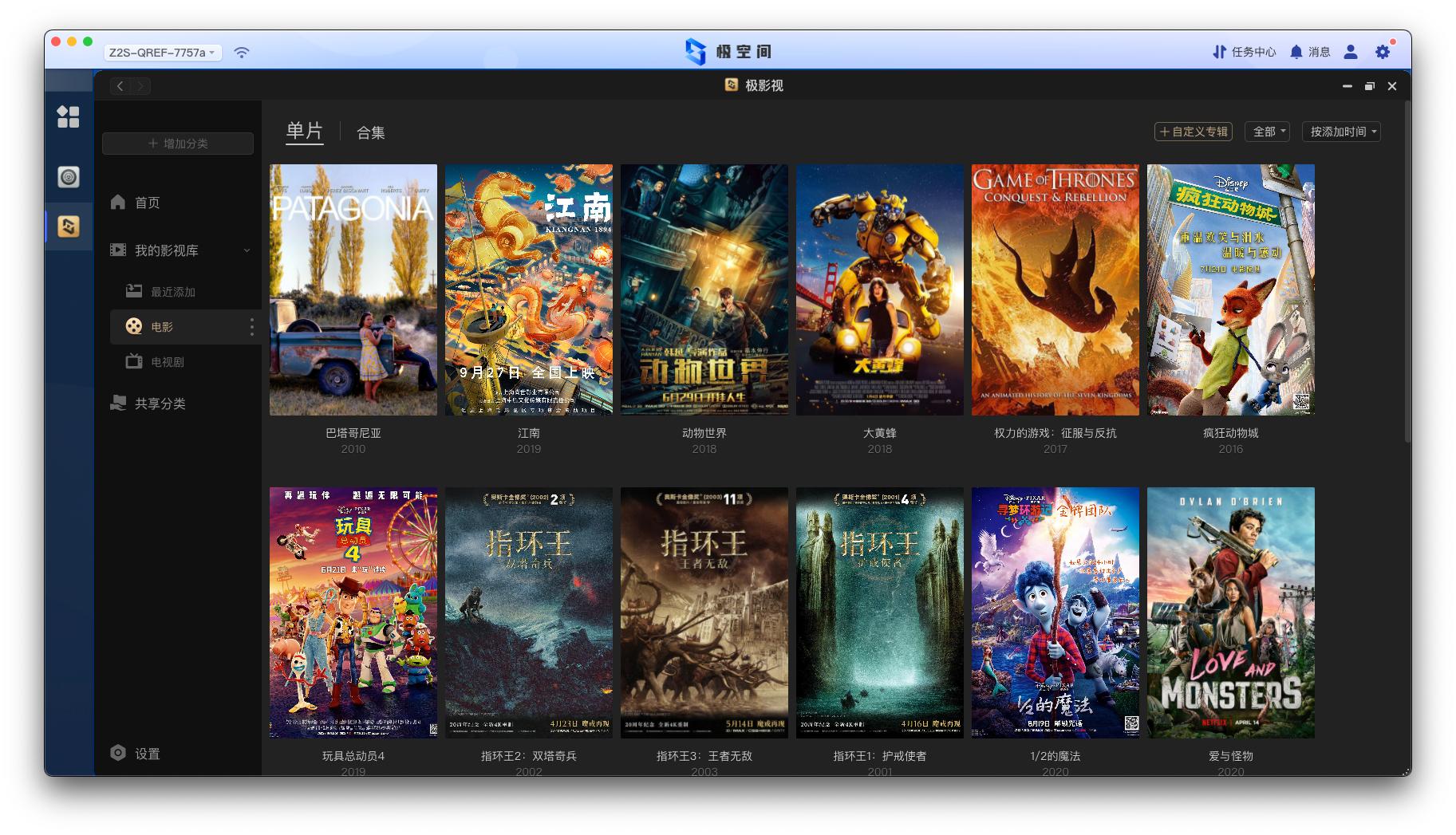The width and height of the screenshot is (1456, 835).
Task: Select the 极影视 app icon in left dock
Action: [69, 226]
